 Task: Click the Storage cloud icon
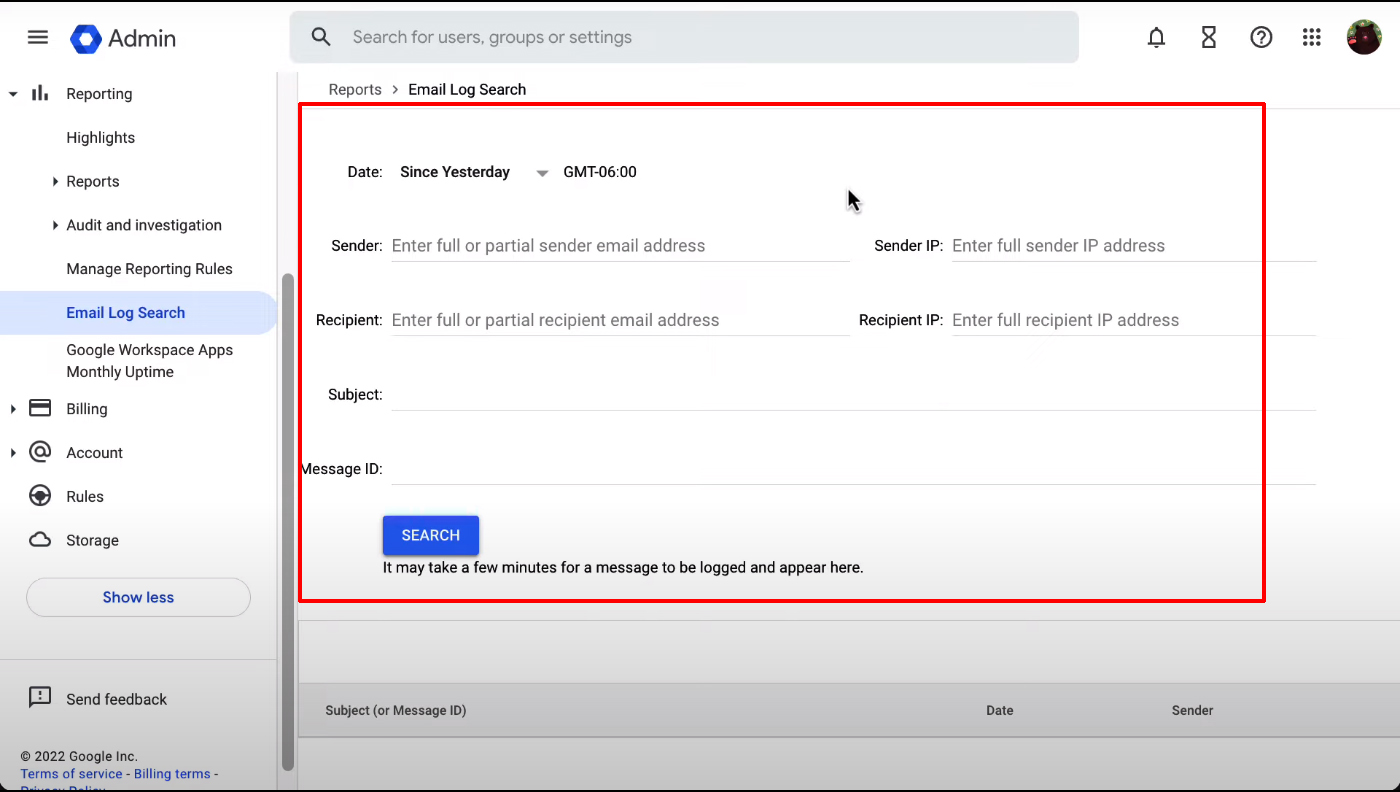(39, 540)
